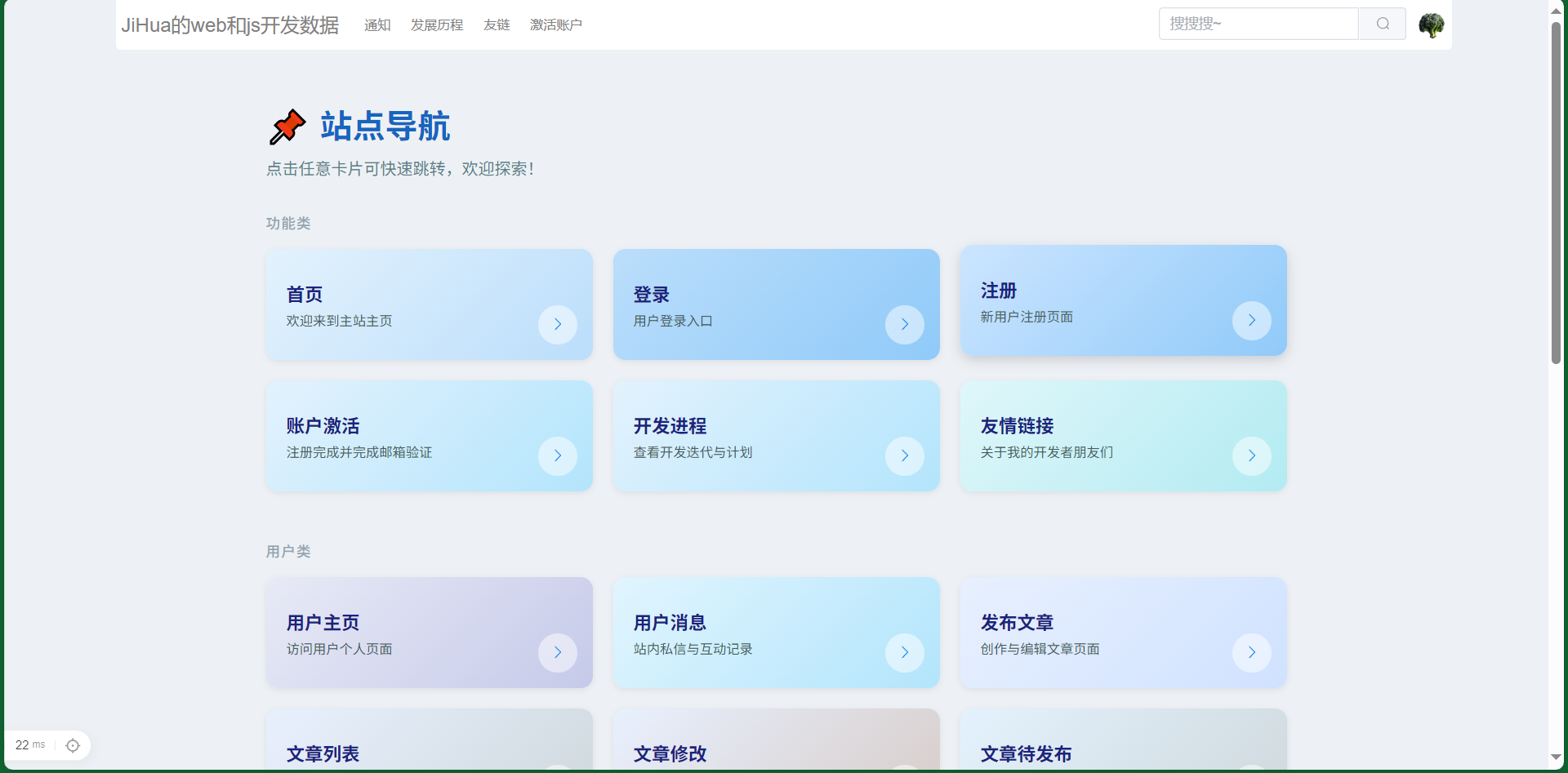1568x773 pixels.
Task: Click the arrow icon on the 友情链接 card
Action: coord(1252,456)
